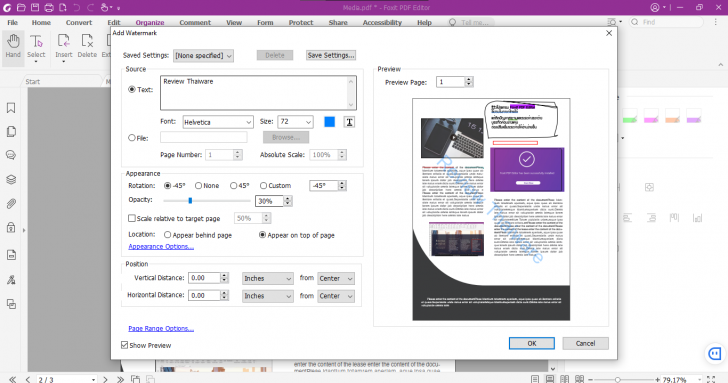728x383 pixels.
Task: Choose None rotation radio button
Action: (x=198, y=185)
